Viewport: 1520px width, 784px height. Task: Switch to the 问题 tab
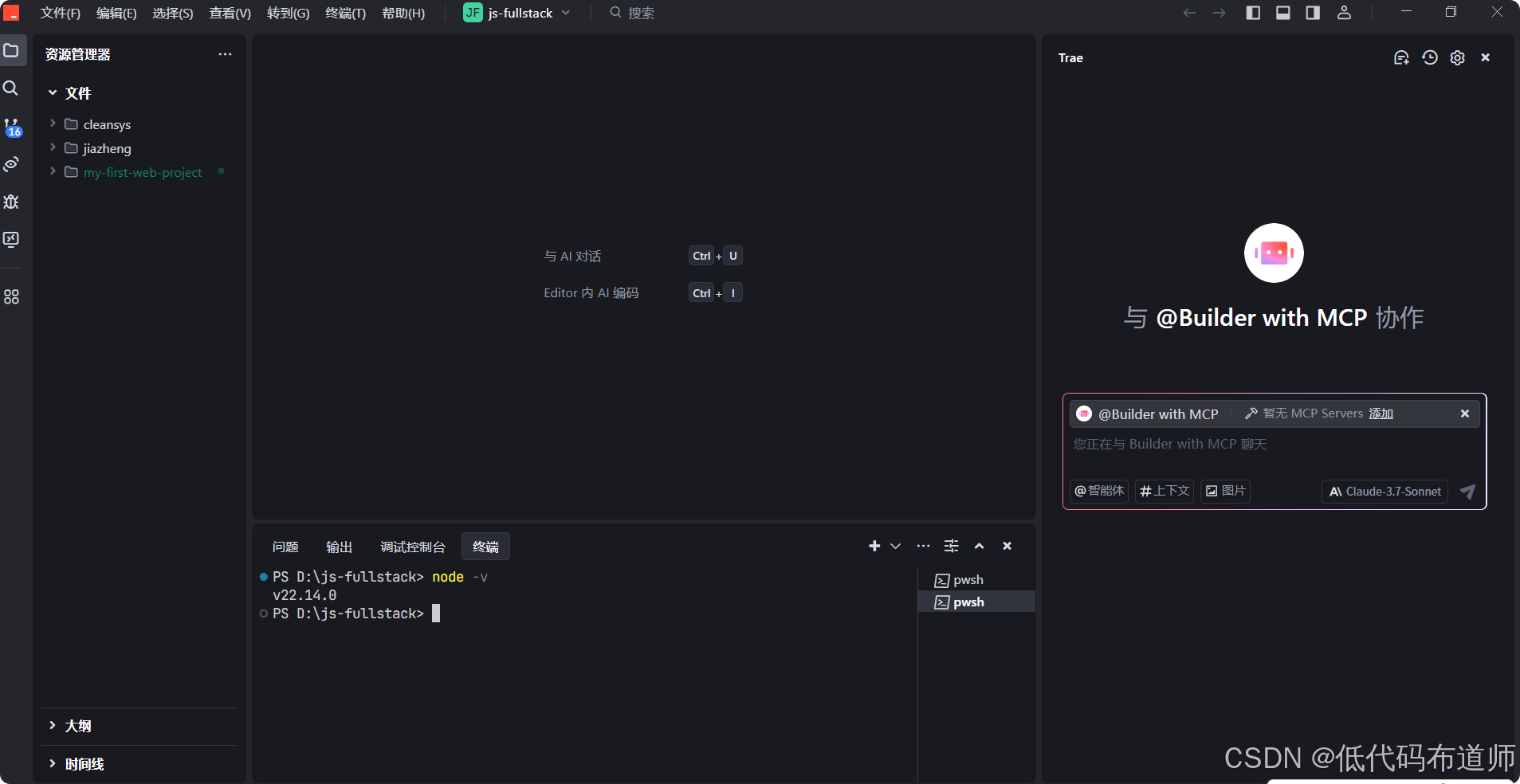point(285,547)
